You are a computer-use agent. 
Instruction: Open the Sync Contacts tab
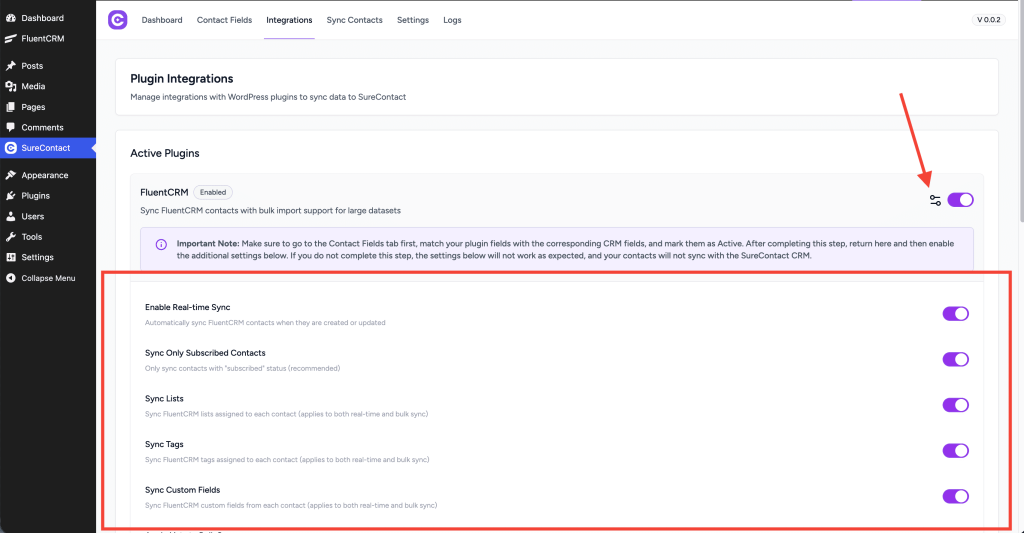point(354,20)
